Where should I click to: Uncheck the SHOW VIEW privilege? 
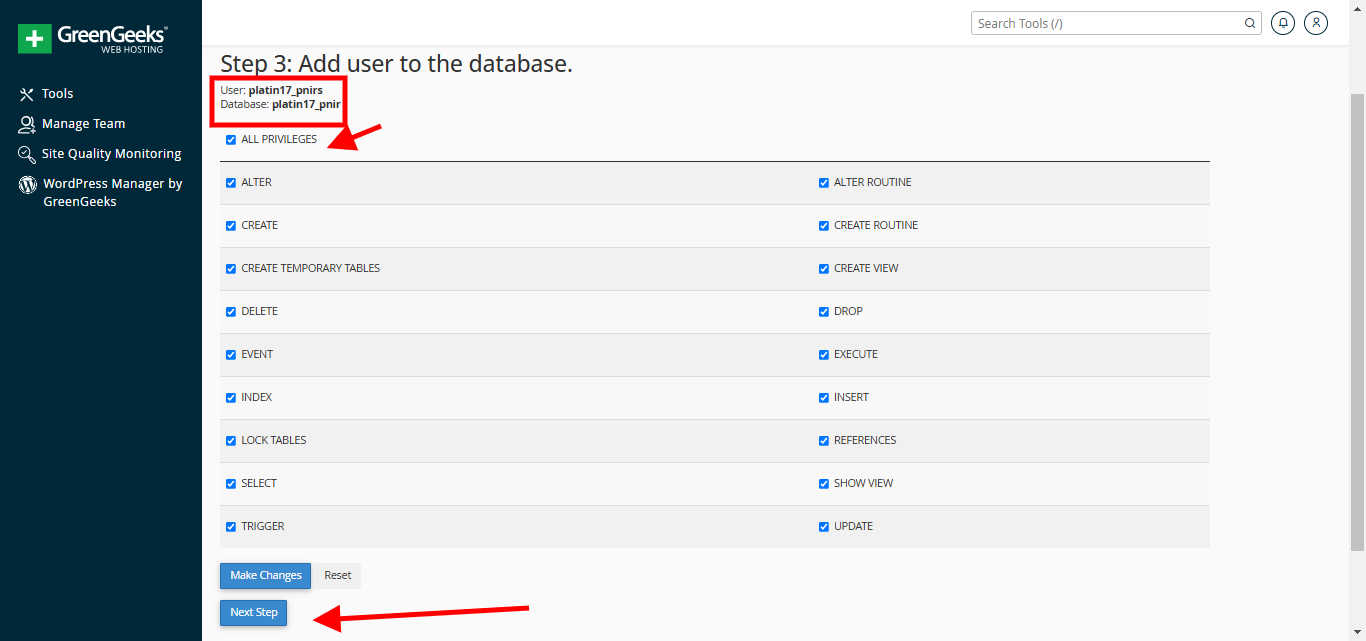pyautogui.click(x=824, y=484)
